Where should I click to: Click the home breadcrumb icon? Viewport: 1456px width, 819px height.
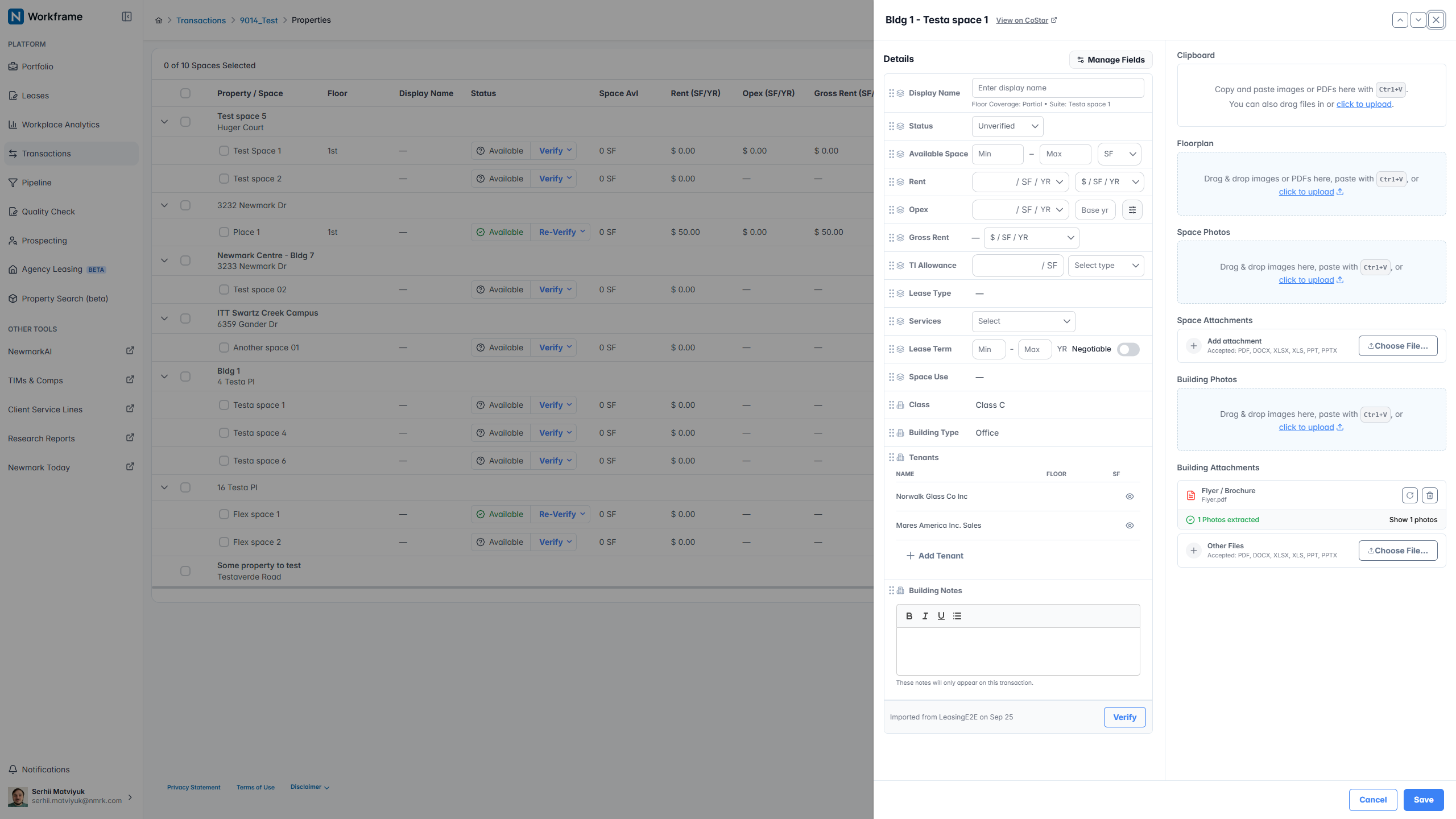pos(159,20)
